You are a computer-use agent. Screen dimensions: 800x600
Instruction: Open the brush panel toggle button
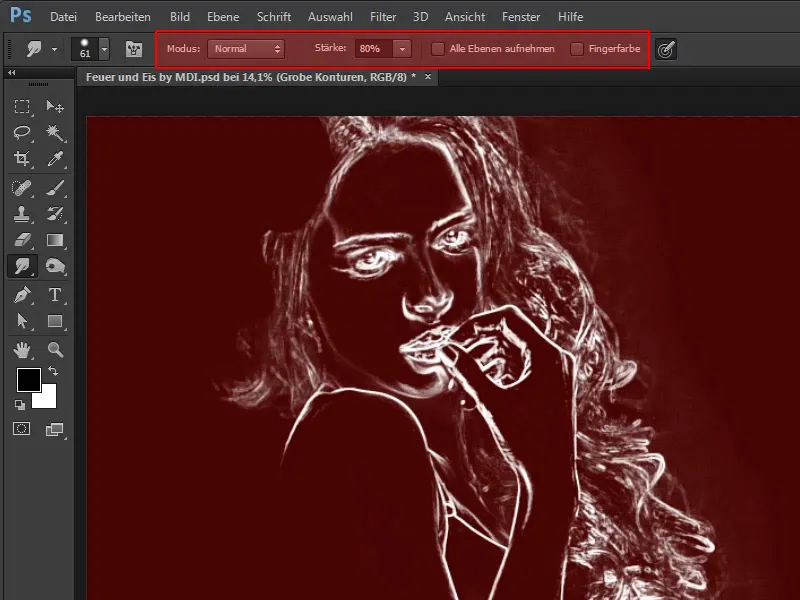click(x=134, y=49)
